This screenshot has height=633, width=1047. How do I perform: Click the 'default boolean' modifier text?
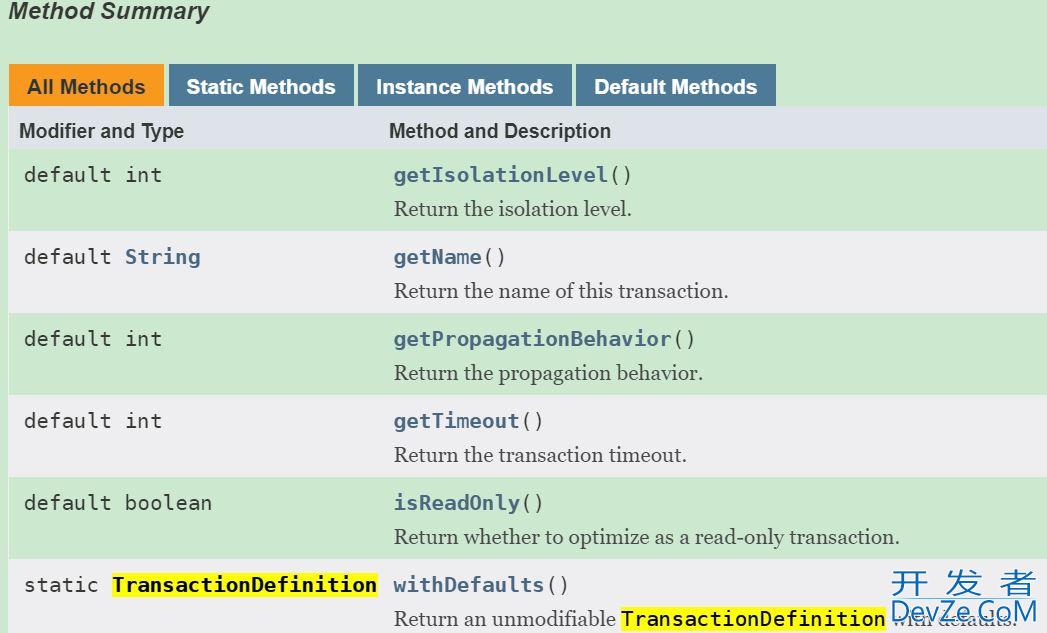[x=118, y=503]
